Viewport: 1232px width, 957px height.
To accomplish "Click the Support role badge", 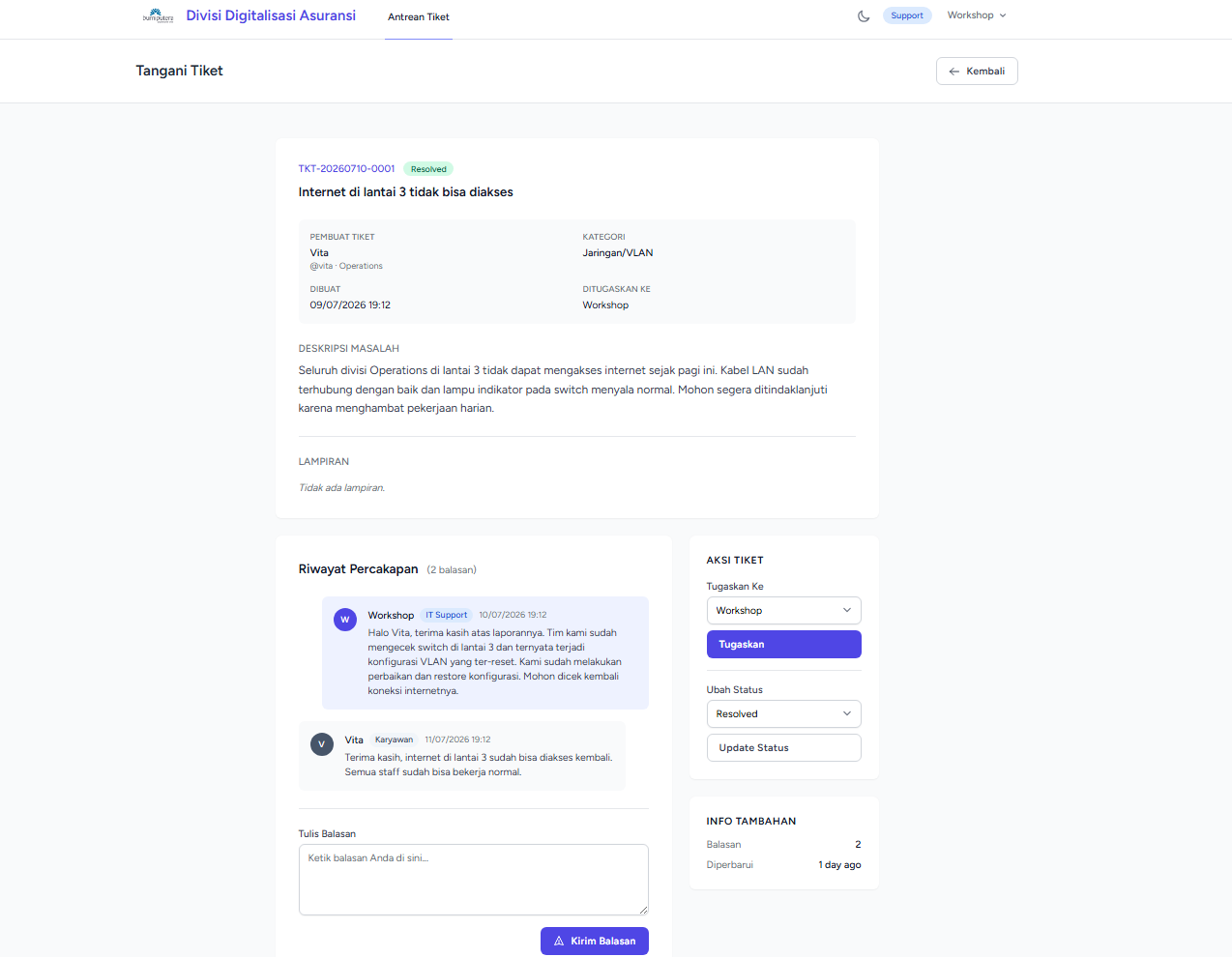I will point(906,15).
